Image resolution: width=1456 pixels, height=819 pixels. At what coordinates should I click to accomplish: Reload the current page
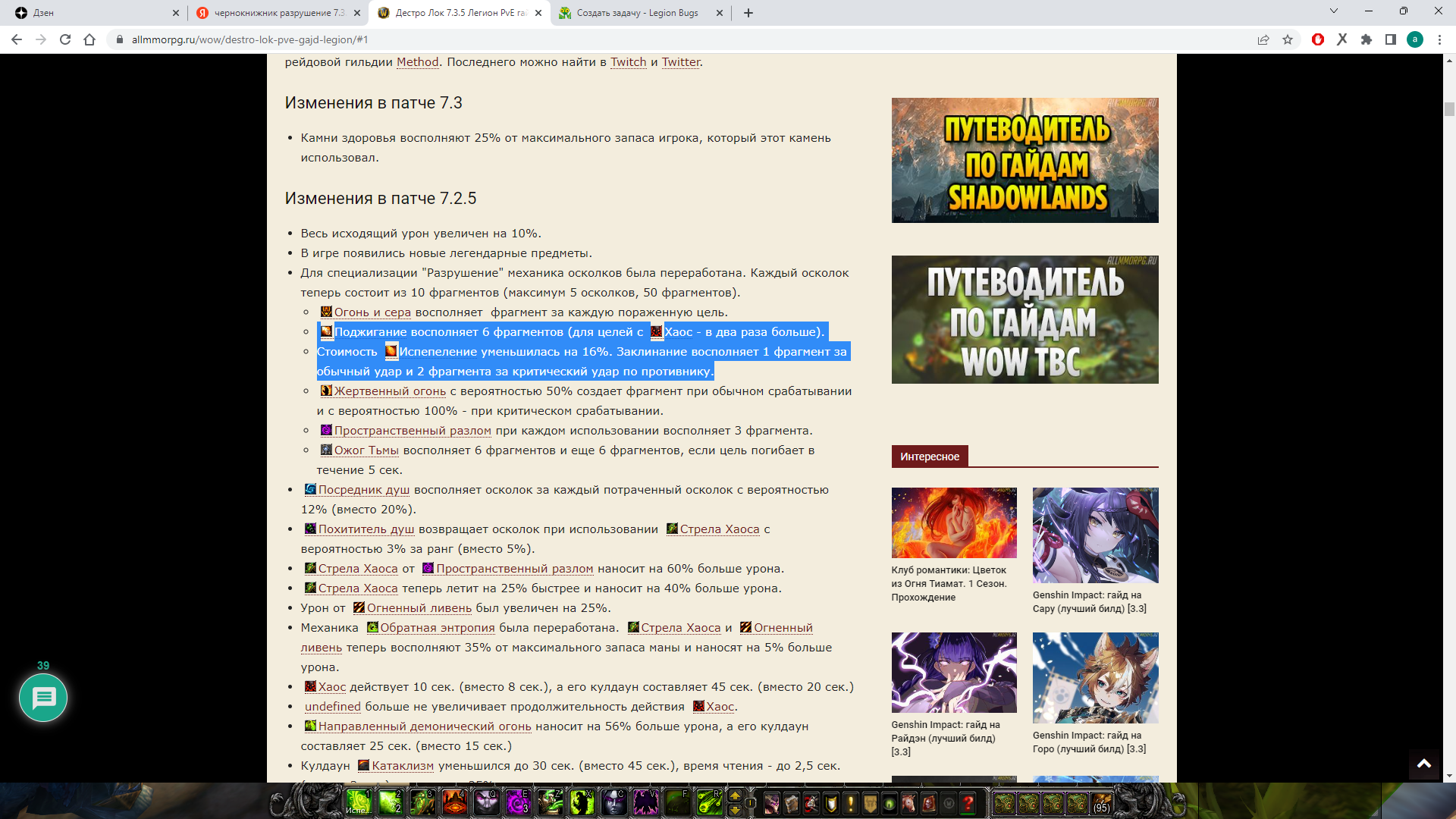pos(65,39)
